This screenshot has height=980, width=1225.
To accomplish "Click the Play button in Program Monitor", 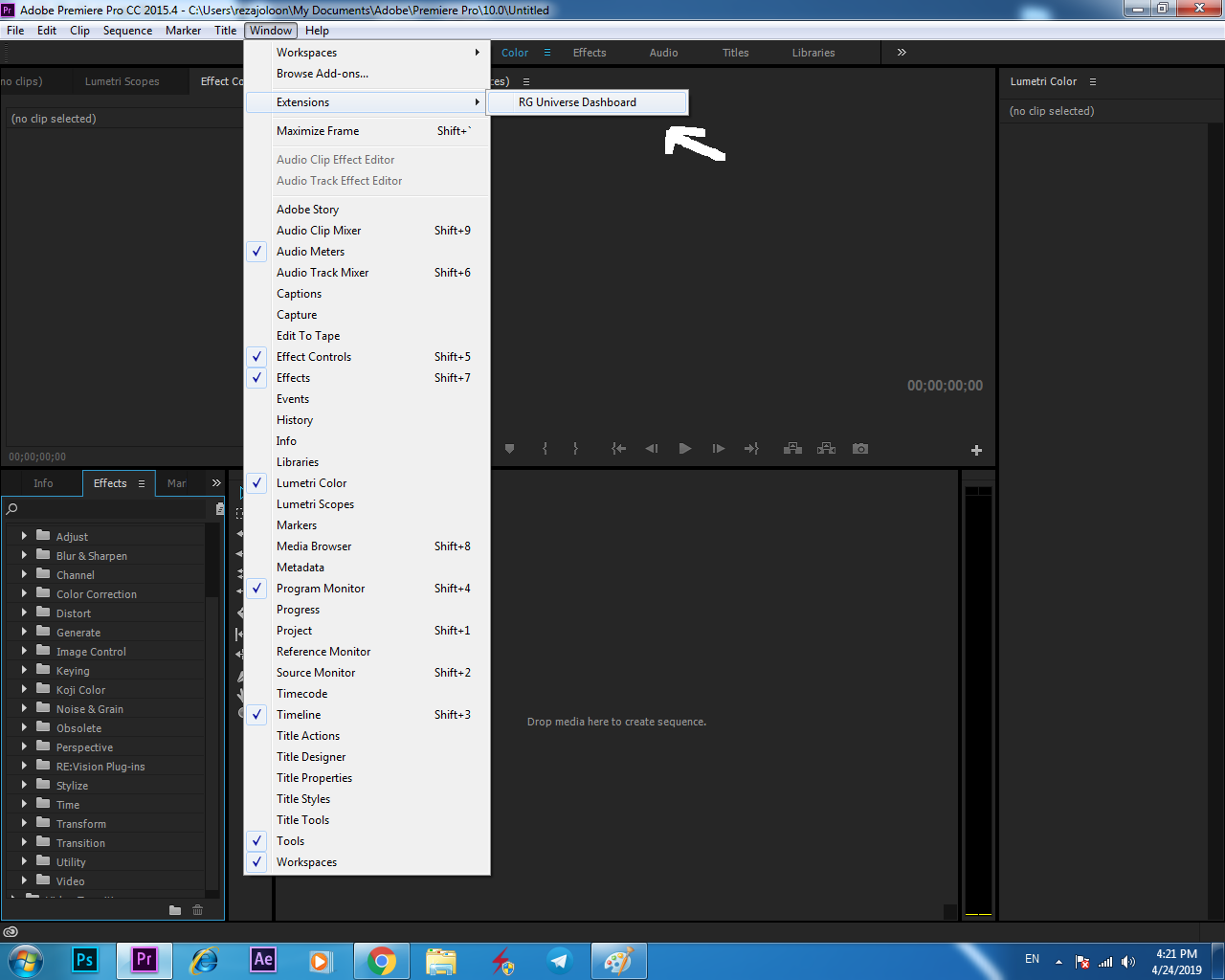I will point(685,449).
